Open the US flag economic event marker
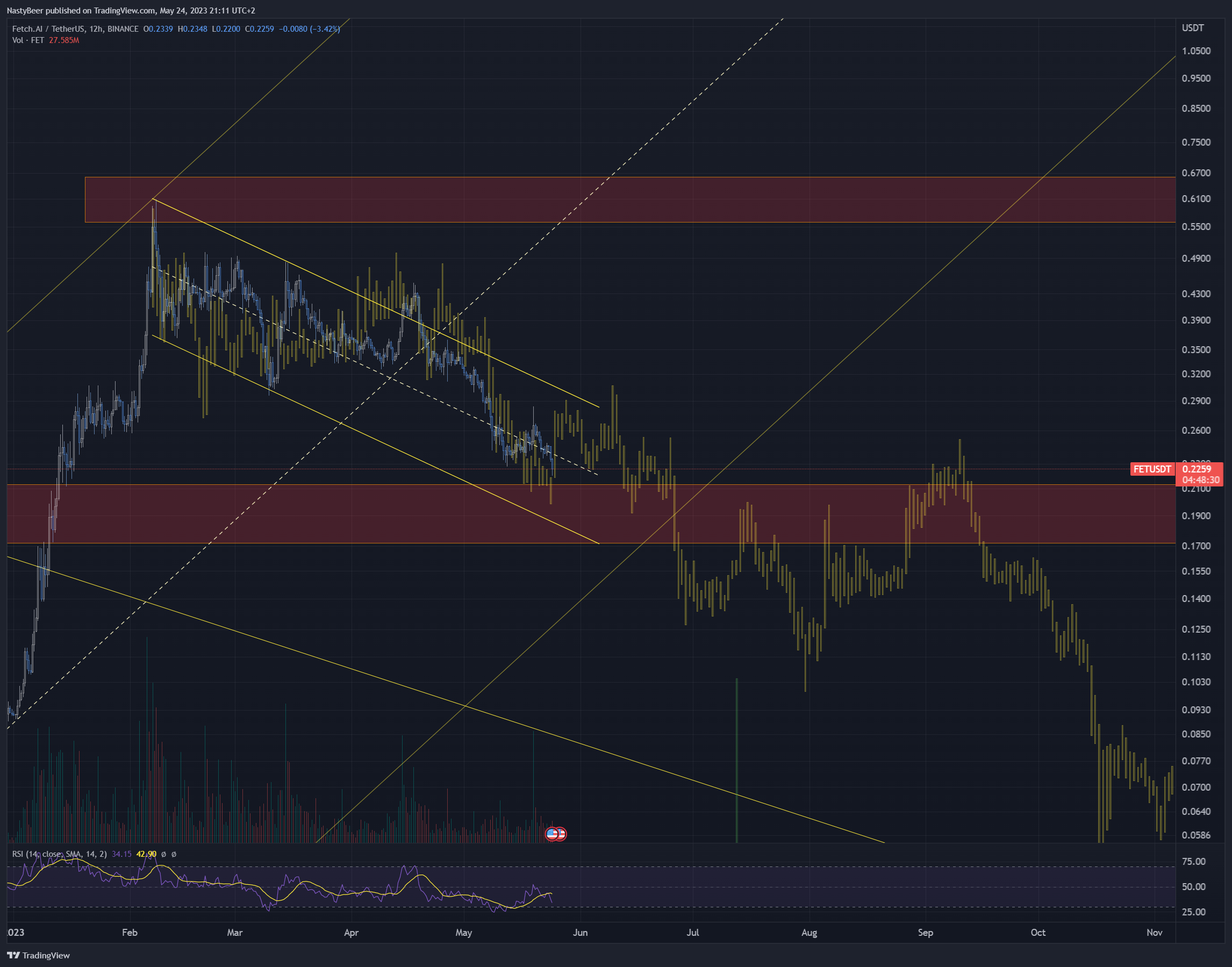1232x967 pixels. point(552,833)
